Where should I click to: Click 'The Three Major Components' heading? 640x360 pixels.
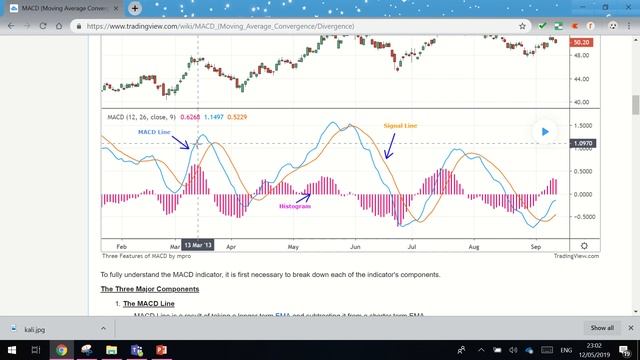pyautogui.click(x=150, y=289)
